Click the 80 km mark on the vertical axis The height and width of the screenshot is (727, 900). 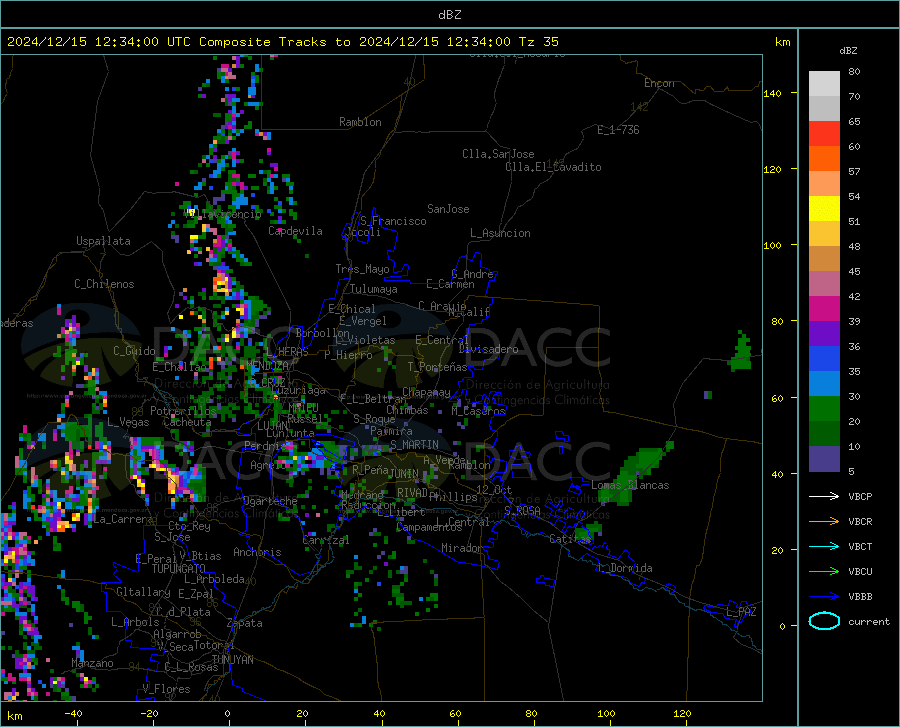pos(777,321)
